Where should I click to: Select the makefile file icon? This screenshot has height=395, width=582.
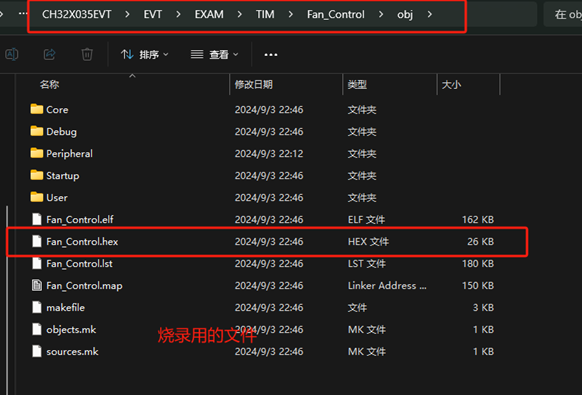(37, 307)
